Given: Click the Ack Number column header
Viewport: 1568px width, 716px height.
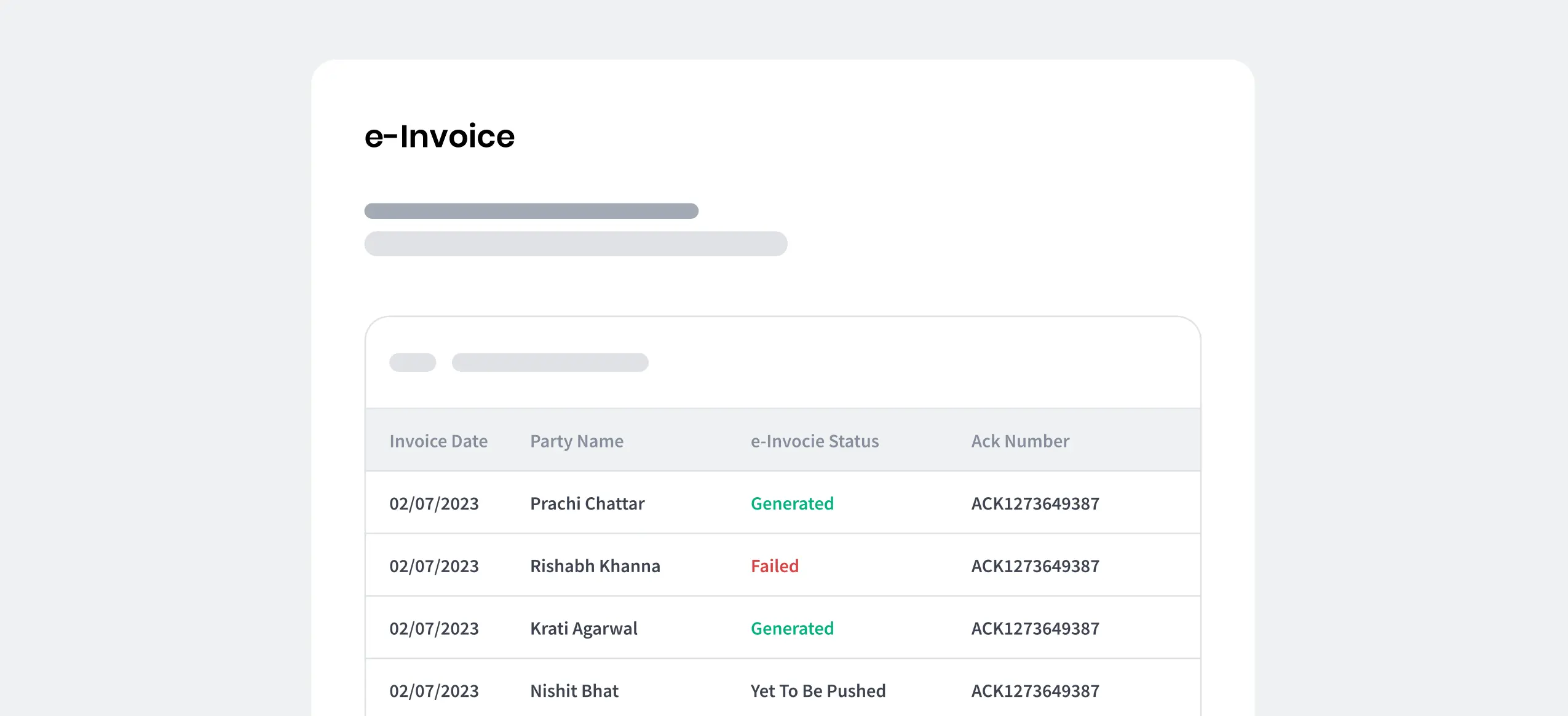Looking at the screenshot, I should coord(1020,441).
